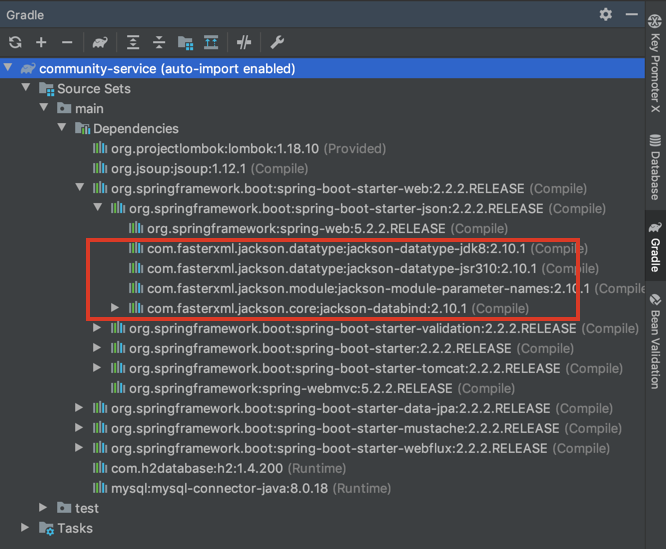This screenshot has width=666, height=549.
Task: Click Tasks folder gear icon
Action: click(x=47, y=529)
